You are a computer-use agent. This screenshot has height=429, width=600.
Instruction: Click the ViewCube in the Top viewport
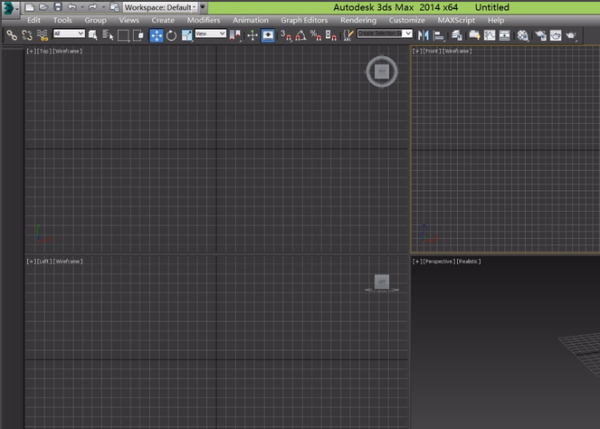(382, 72)
